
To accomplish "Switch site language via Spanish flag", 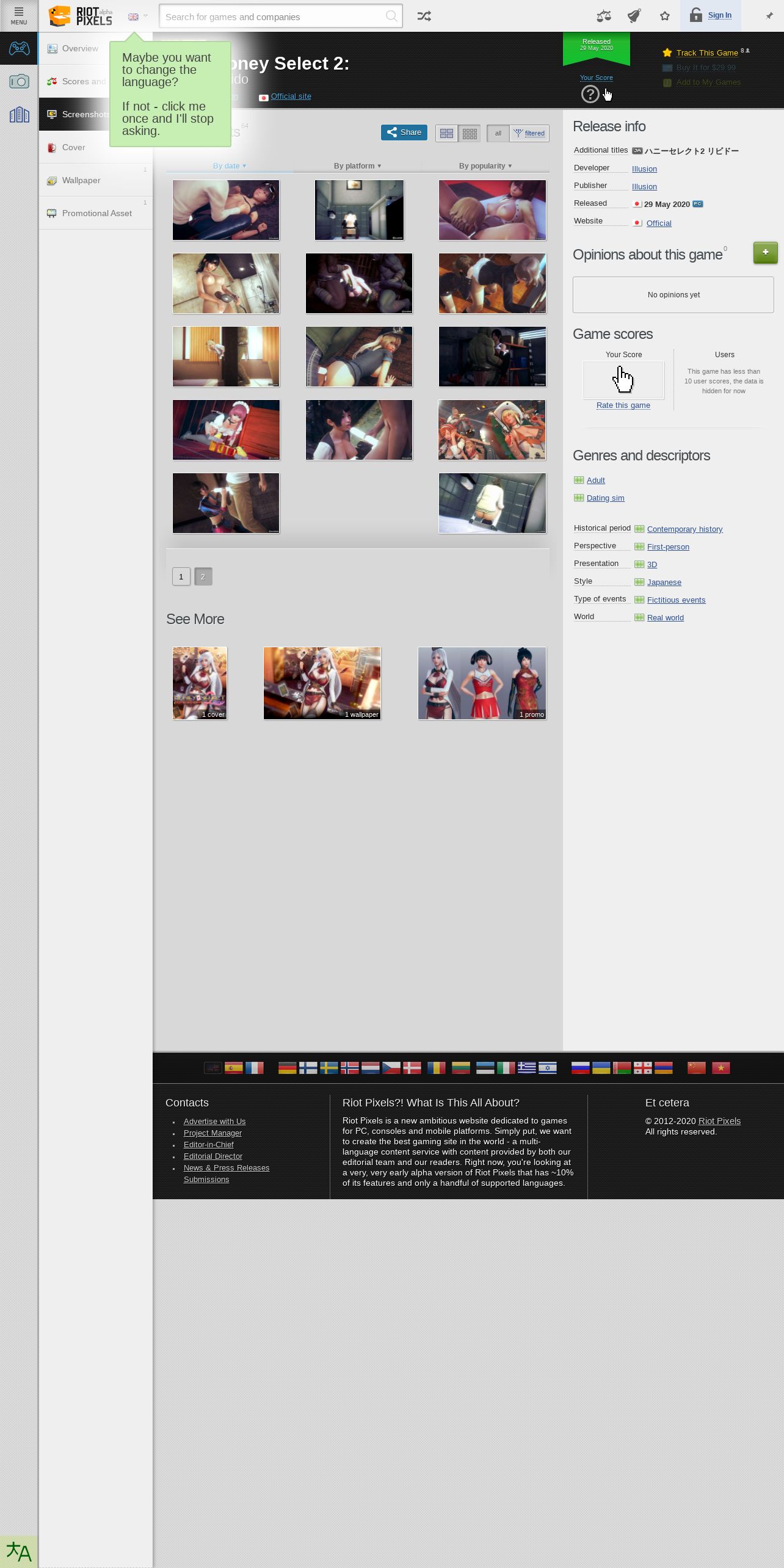I will click(233, 1068).
